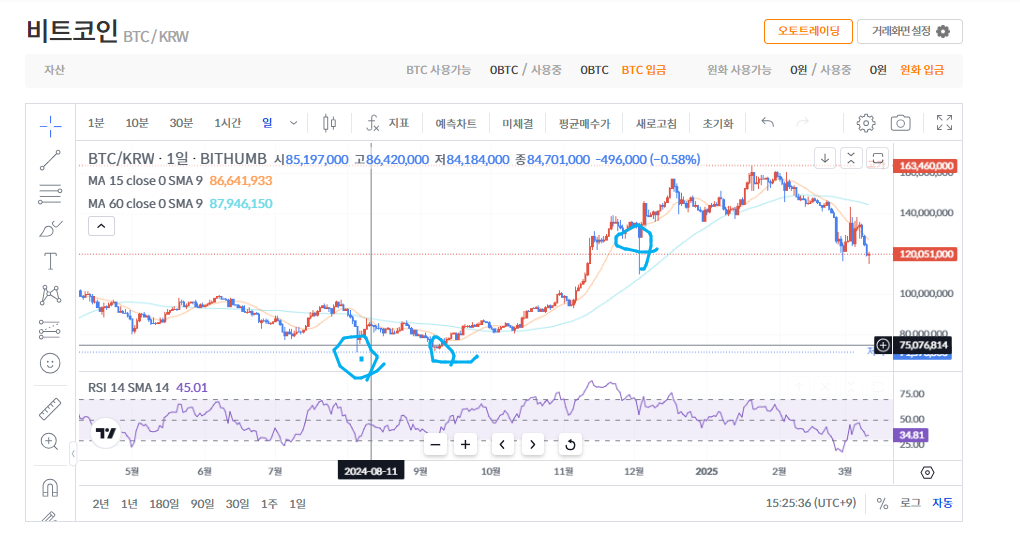Open time axis settings target icon
Screen dimensions: 1020x548
pyautogui.click(x=928, y=473)
